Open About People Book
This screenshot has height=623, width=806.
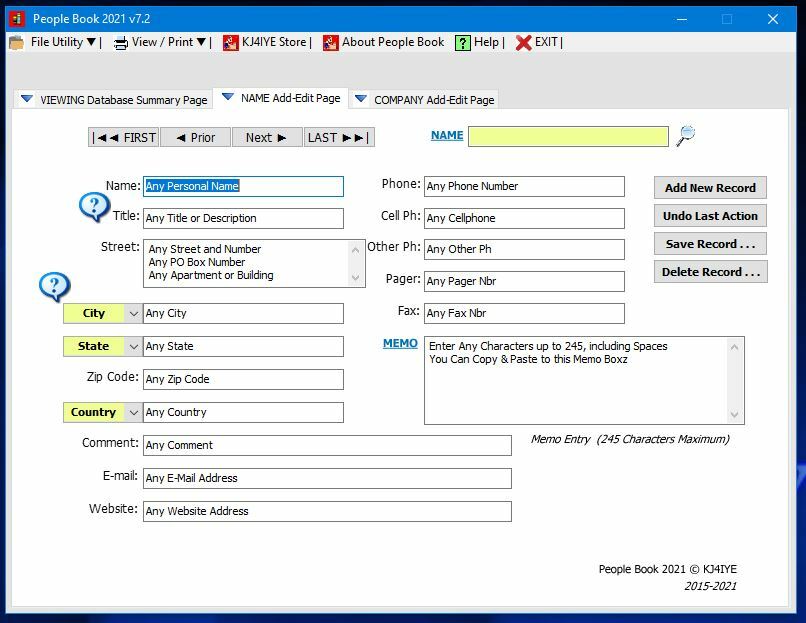[x=393, y=42]
